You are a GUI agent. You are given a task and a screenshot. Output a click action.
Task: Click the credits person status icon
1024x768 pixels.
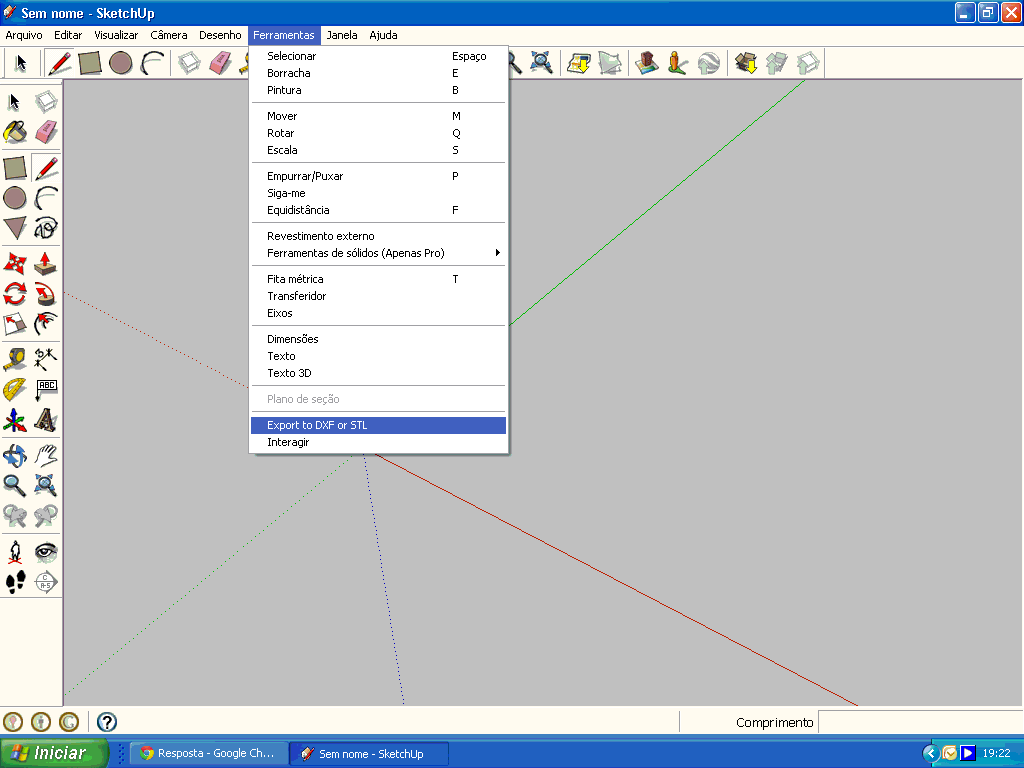[40, 722]
